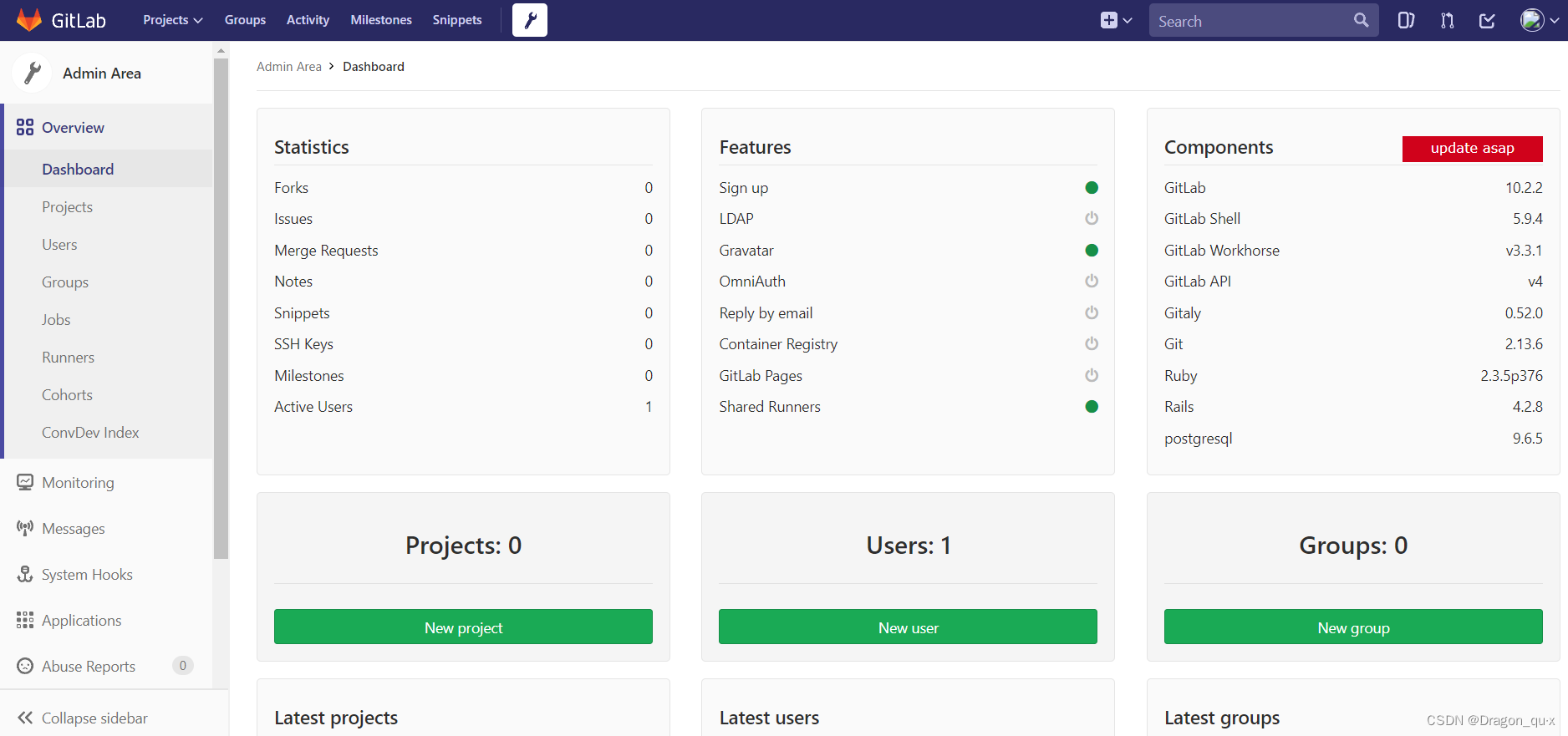Screen dimensions: 1568x736
Task: Click the Sign up green status dot
Action: (x=1092, y=188)
